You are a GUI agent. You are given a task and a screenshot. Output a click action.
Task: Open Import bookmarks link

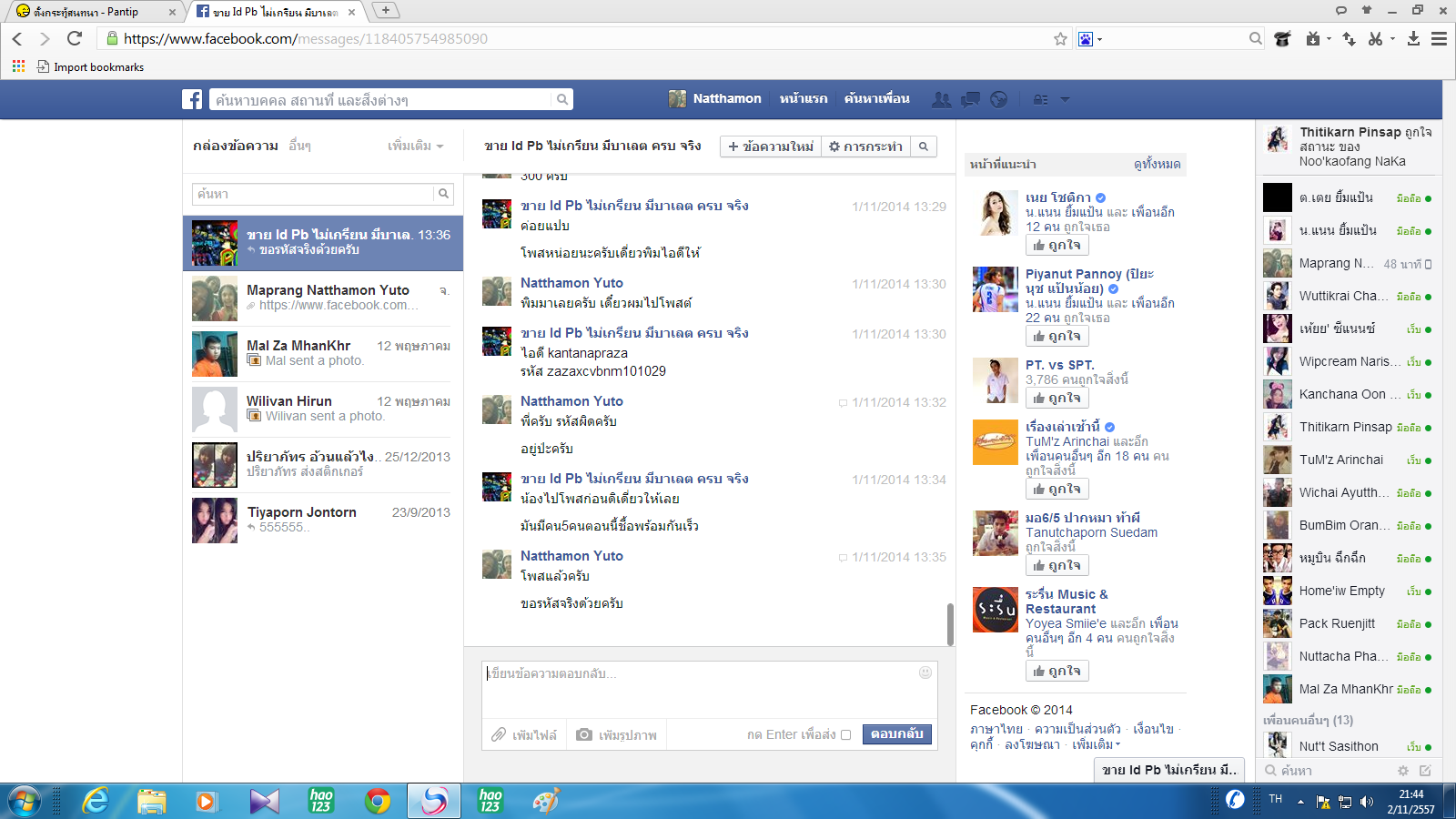[x=90, y=66]
